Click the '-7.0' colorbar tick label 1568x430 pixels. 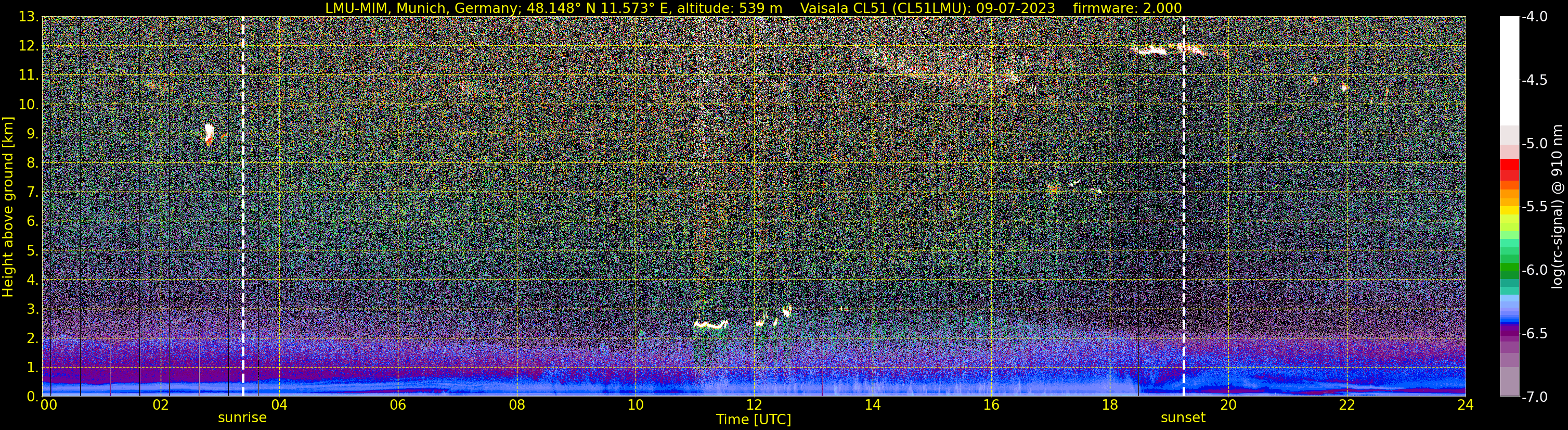coord(1534,397)
